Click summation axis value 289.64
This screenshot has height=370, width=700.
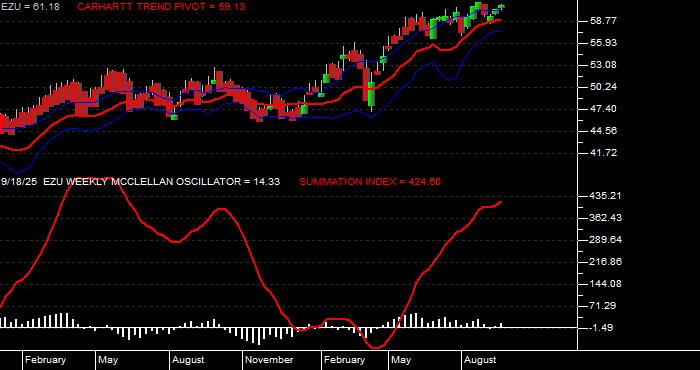[605, 240]
